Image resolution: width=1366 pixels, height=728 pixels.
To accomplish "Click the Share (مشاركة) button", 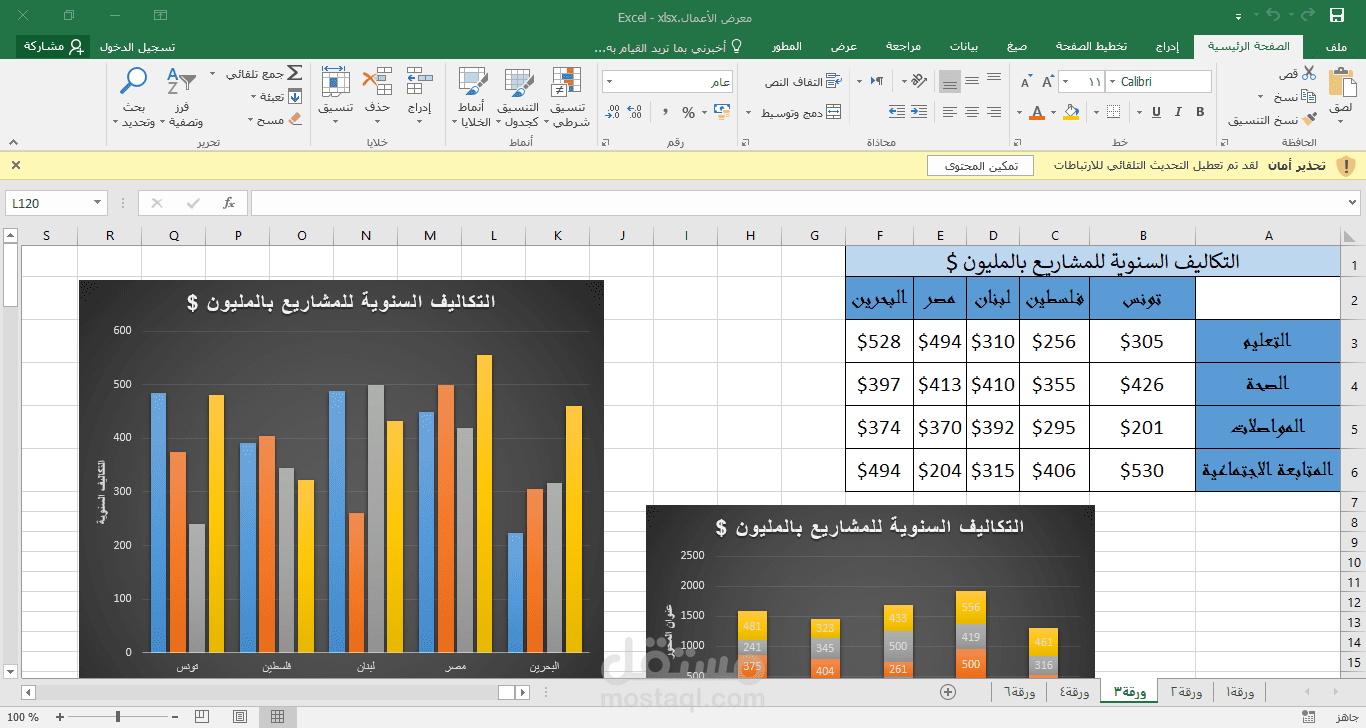I will (55, 47).
